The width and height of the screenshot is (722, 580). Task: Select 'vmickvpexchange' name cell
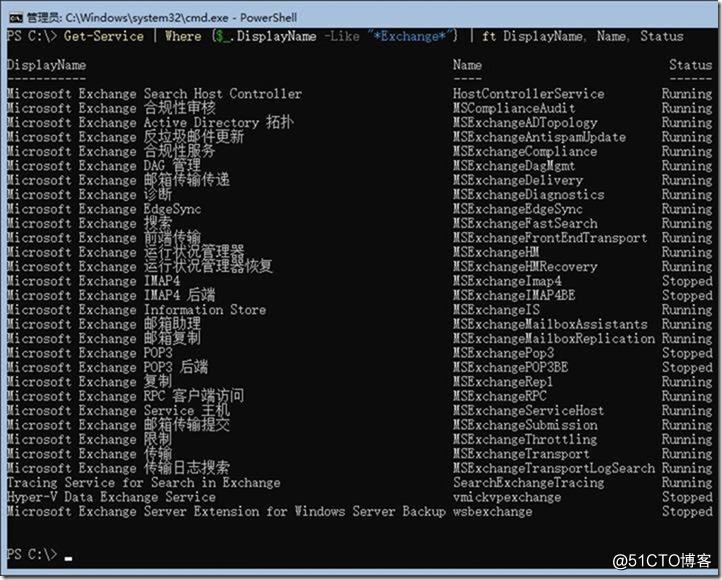(507, 497)
